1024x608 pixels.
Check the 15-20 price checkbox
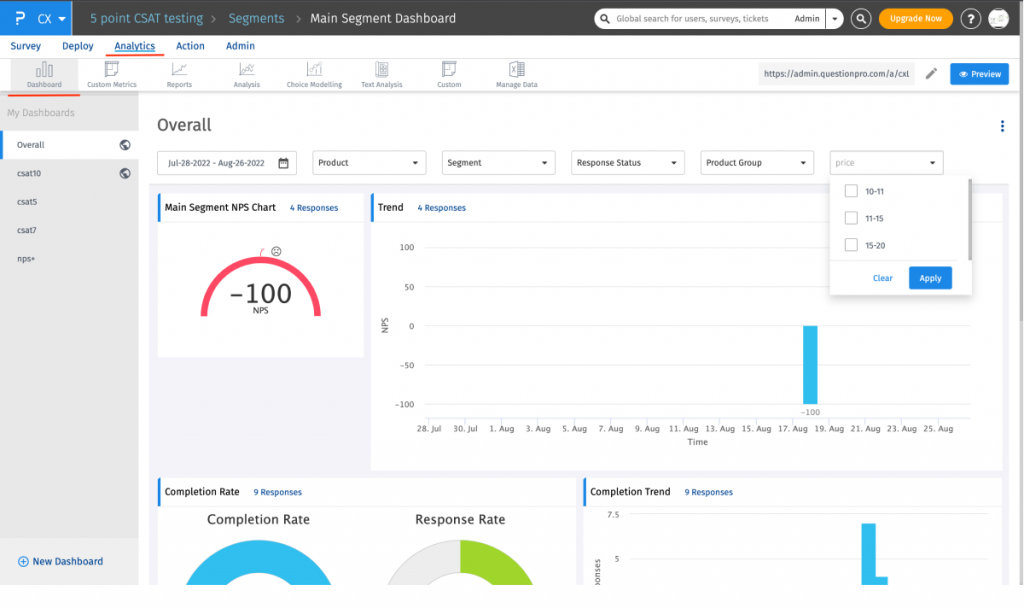coord(851,245)
